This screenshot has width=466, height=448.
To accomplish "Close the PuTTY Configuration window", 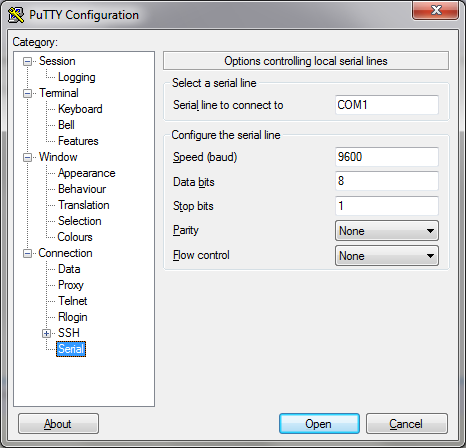I will tap(435, 10).
